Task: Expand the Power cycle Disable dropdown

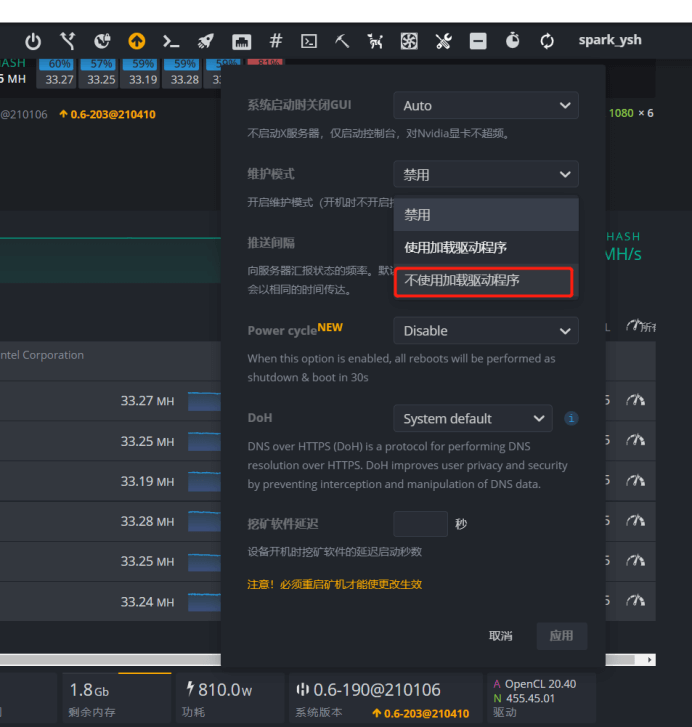Action: pyautogui.click(x=485, y=331)
